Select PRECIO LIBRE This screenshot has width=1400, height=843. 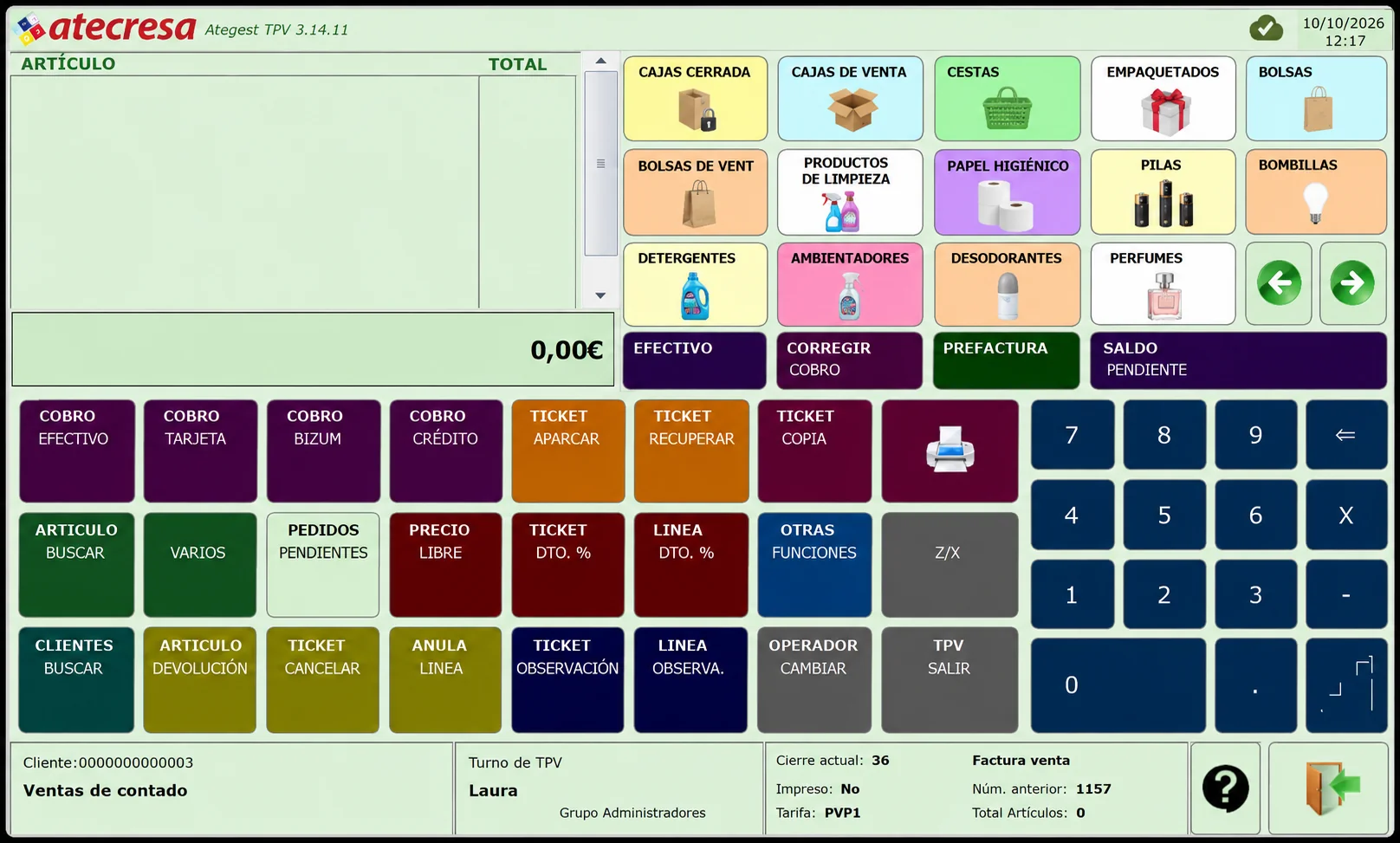(445, 565)
